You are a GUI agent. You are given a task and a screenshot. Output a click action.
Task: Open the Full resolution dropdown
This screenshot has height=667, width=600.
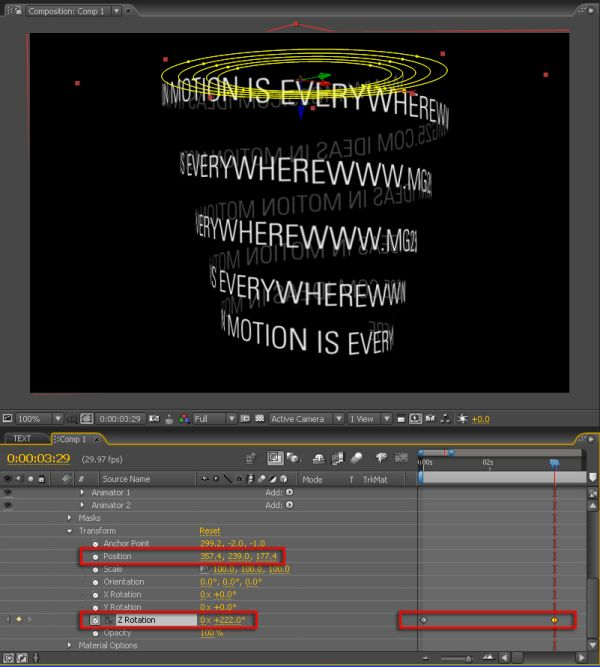pyautogui.click(x=214, y=419)
